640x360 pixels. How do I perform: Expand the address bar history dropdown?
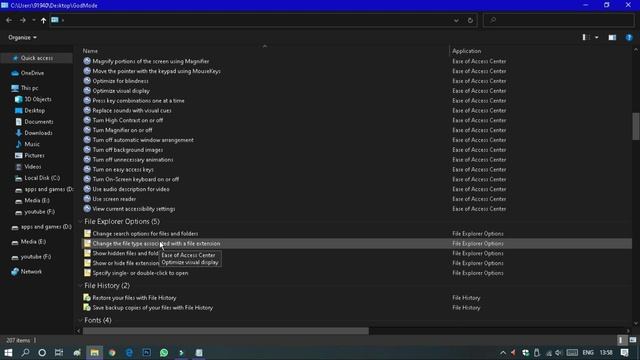456,20
